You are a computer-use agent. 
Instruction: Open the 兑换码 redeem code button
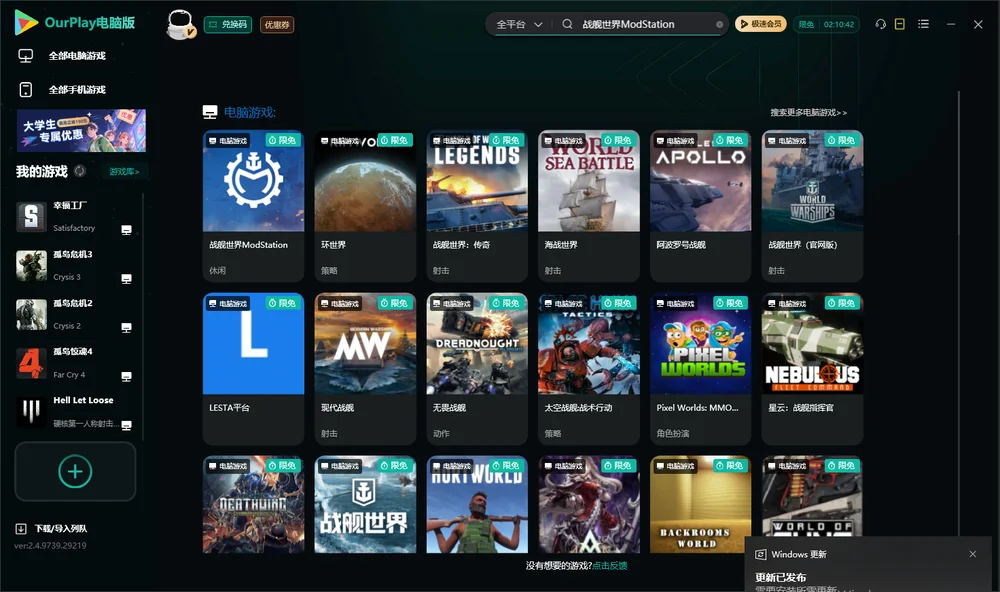click(228, 24)
